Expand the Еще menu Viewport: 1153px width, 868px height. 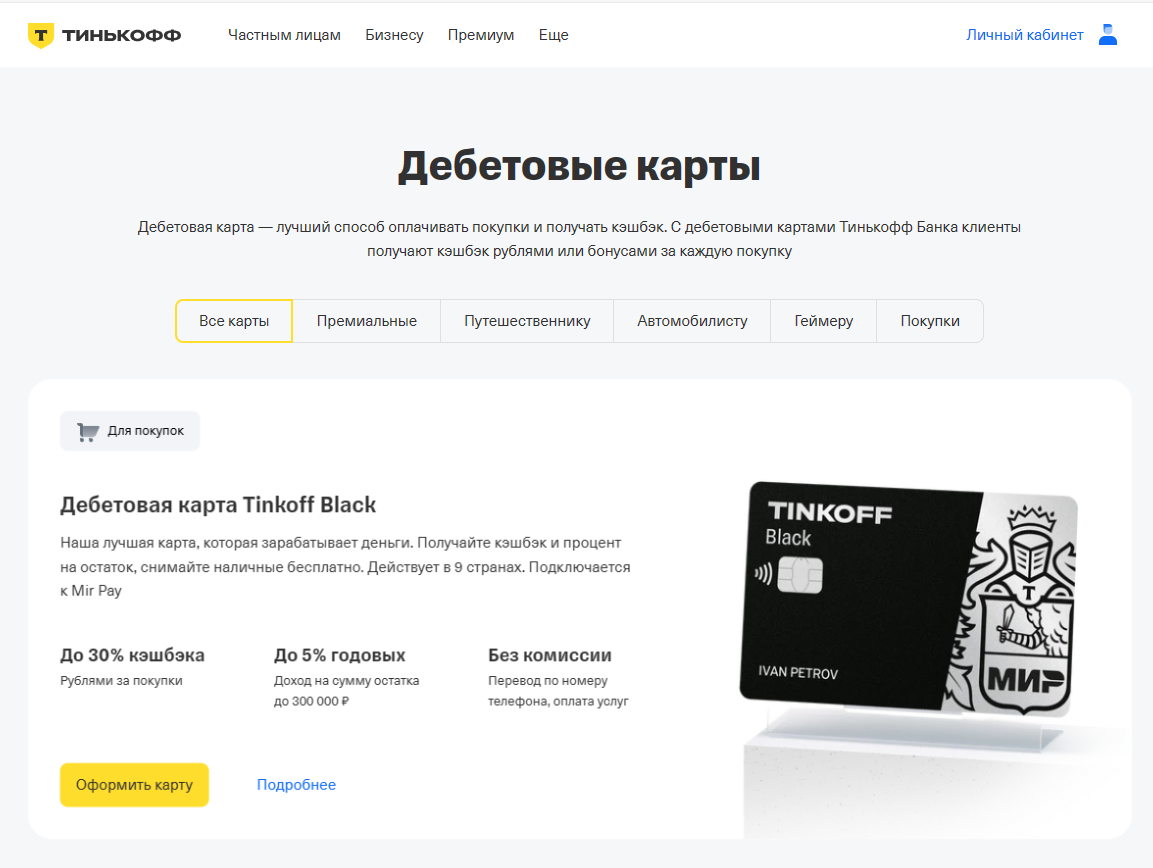554,35
